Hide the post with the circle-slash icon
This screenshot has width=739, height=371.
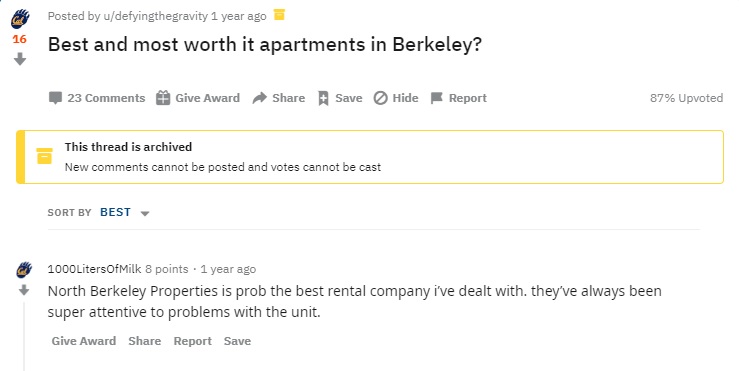(x=380, y=98)
